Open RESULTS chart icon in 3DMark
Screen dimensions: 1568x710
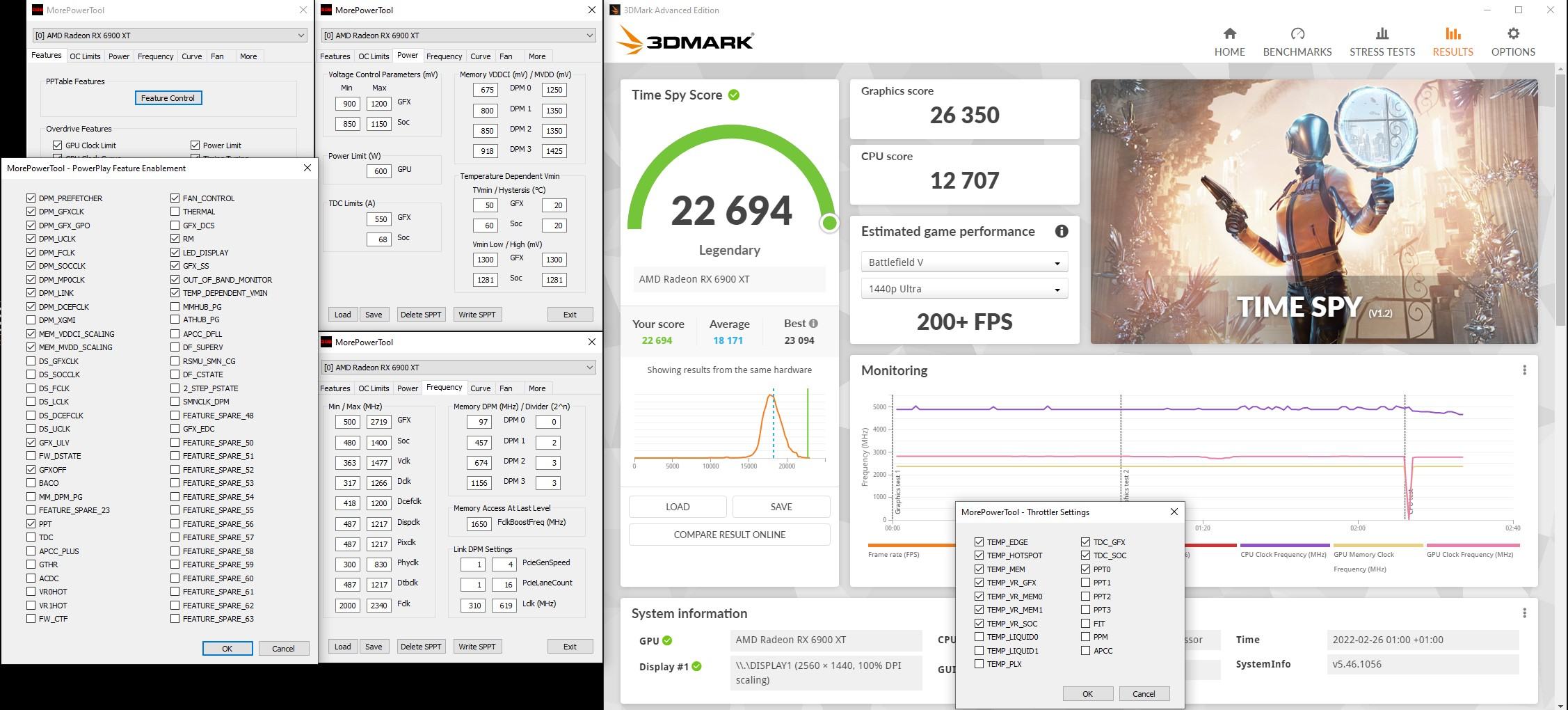pyautogui.click(x=1453, y=33)
